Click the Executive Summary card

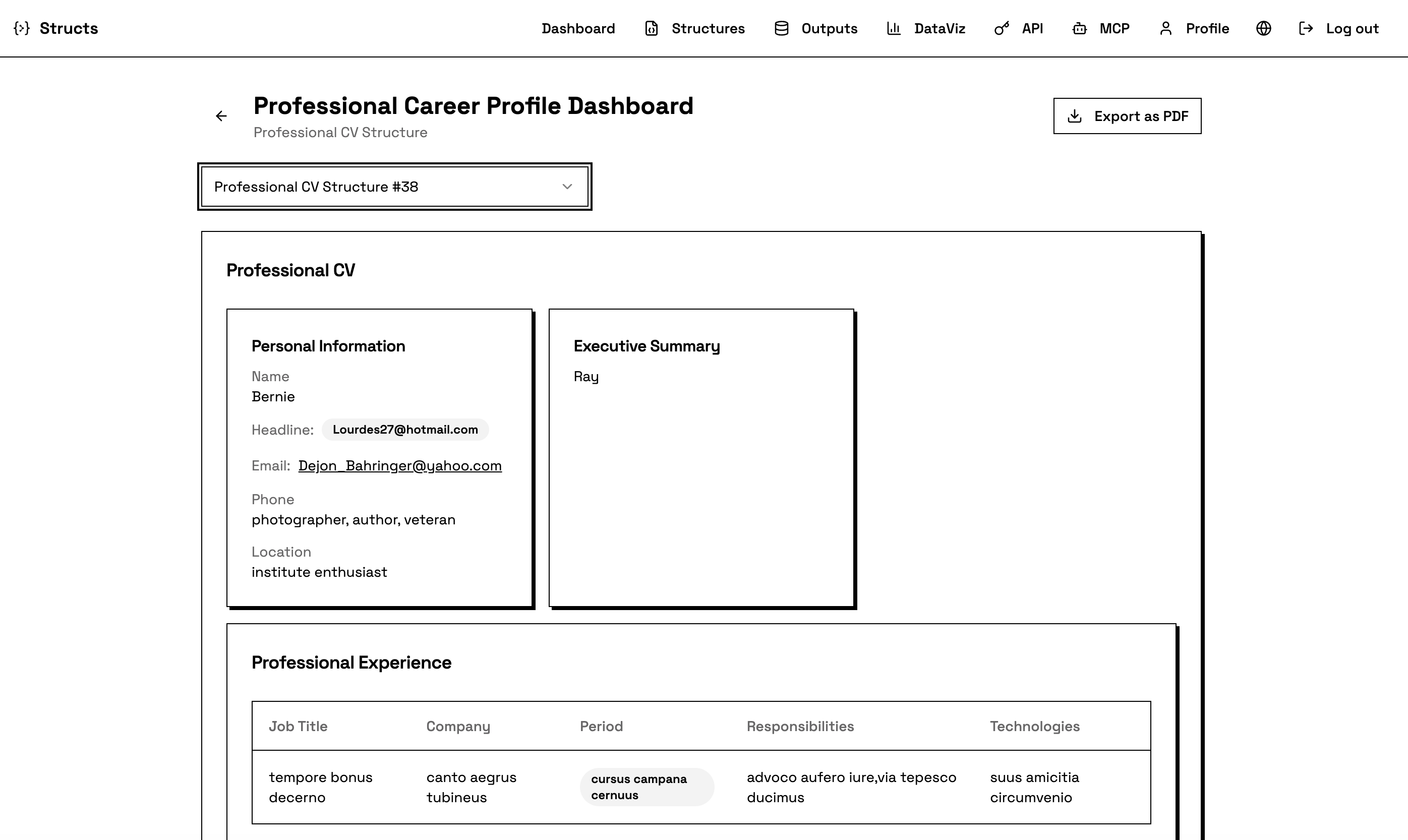coord(701,458)
